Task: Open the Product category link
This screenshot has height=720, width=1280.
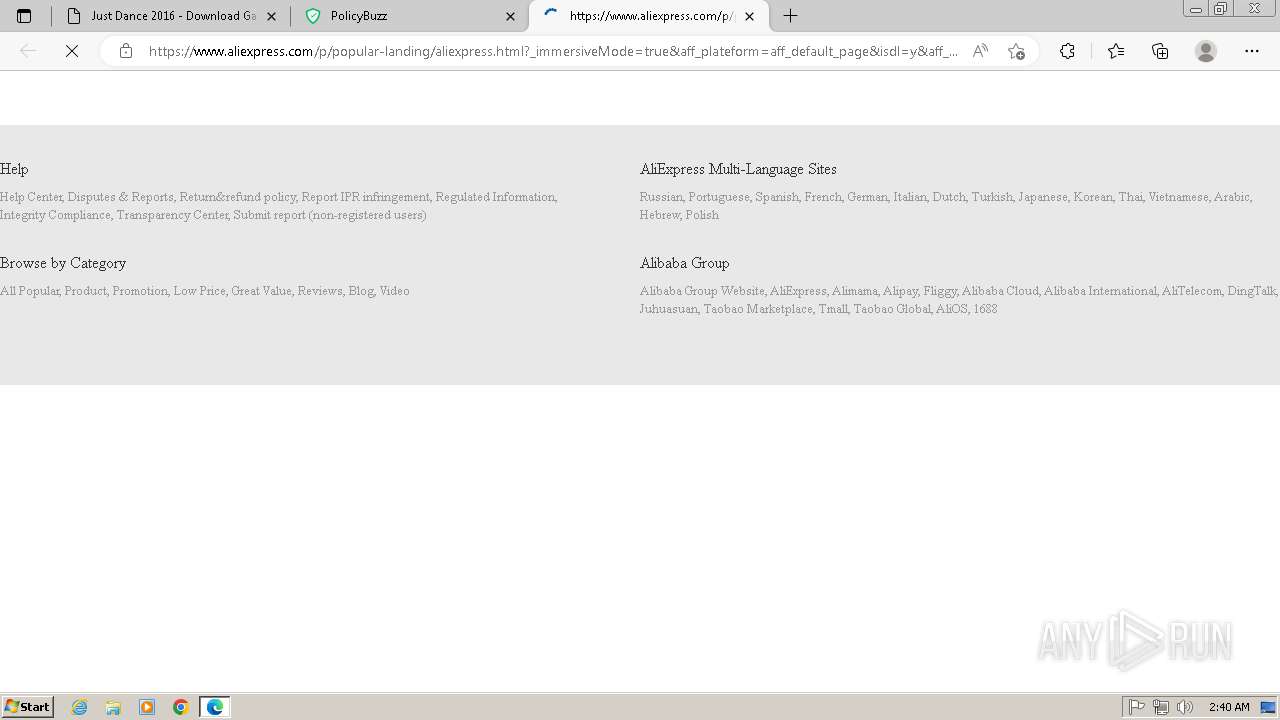Action: click(85, 291)
